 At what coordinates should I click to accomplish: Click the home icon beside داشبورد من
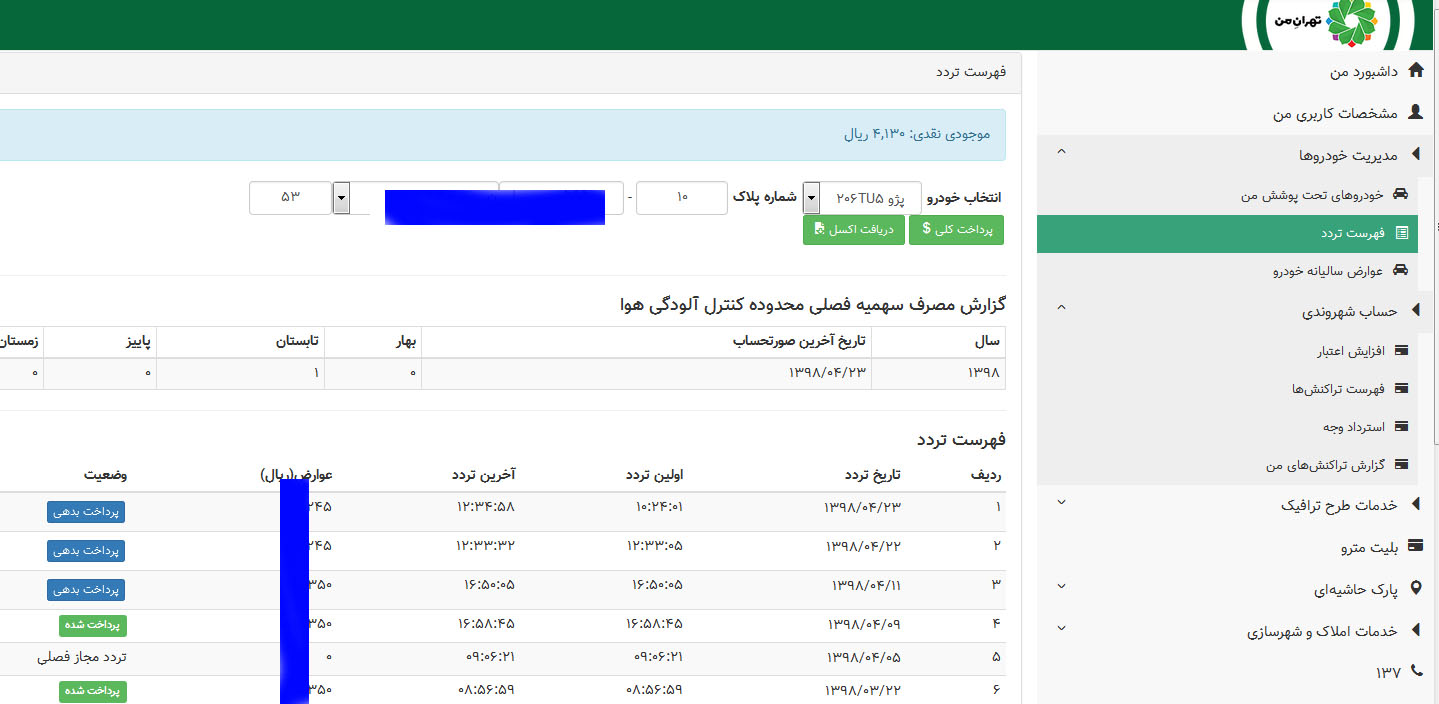point(1415,71)
